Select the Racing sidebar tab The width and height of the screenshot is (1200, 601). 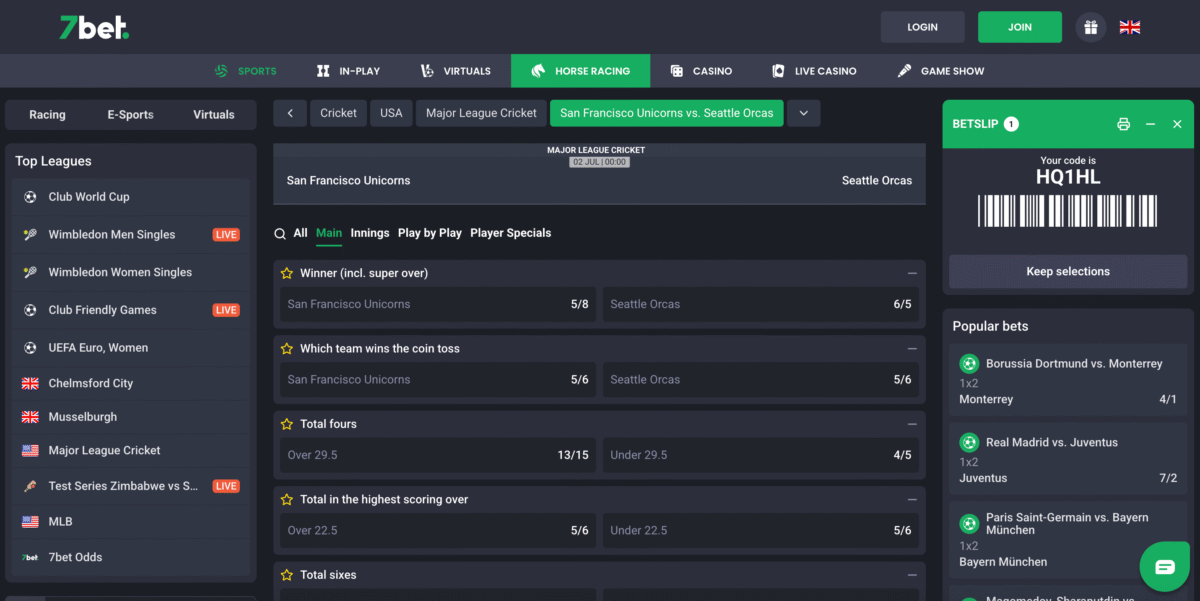pos(47,115)
